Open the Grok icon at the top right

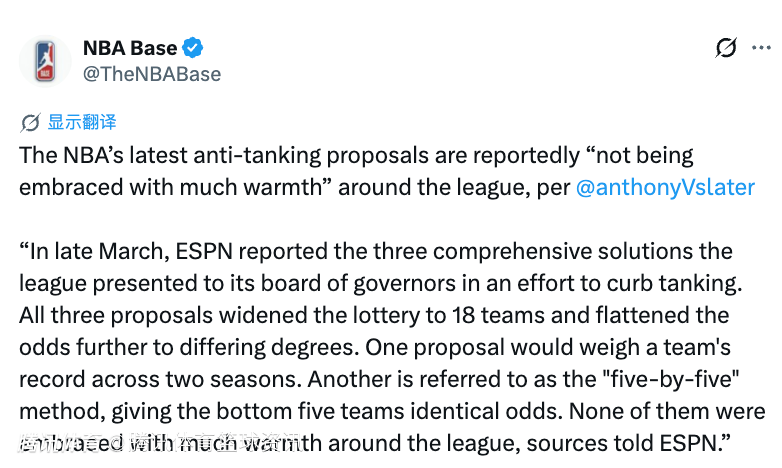coord(727,47)
